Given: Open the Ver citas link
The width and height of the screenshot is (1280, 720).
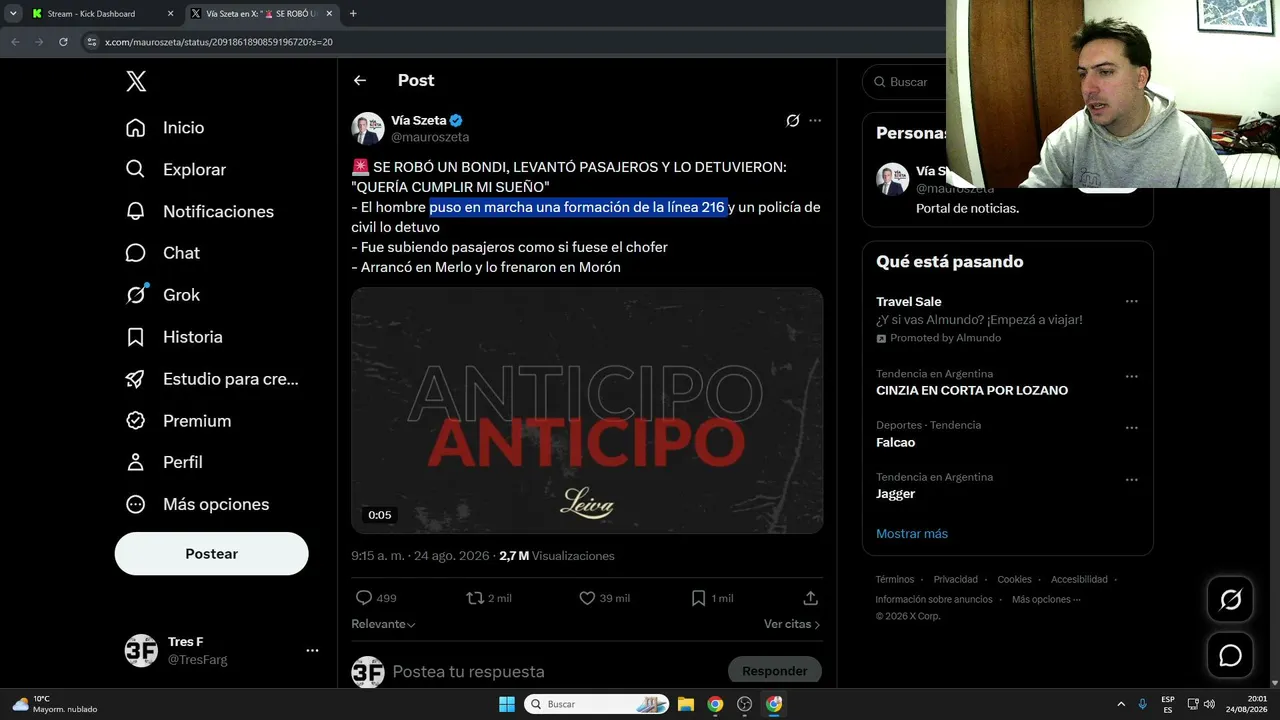Looking at the screenshot, I should (x=792, y=624).
